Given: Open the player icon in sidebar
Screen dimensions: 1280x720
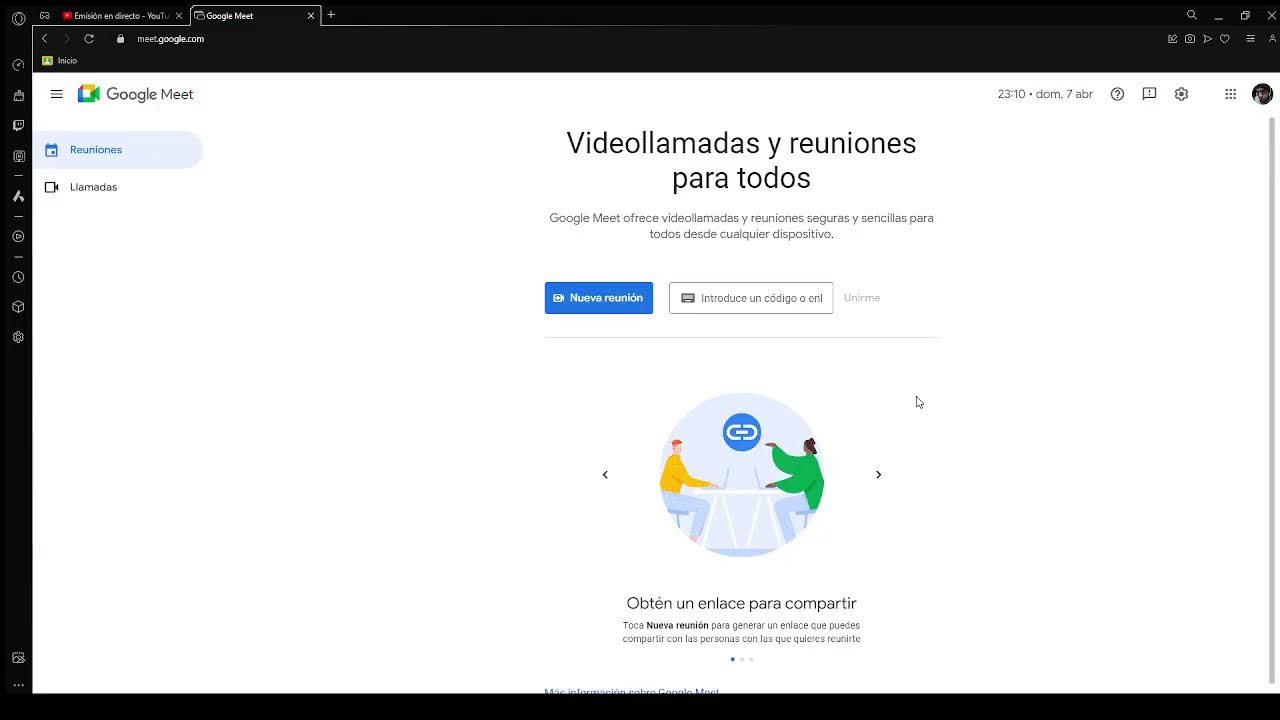Looking at the screenshot, I should (18, 237).
